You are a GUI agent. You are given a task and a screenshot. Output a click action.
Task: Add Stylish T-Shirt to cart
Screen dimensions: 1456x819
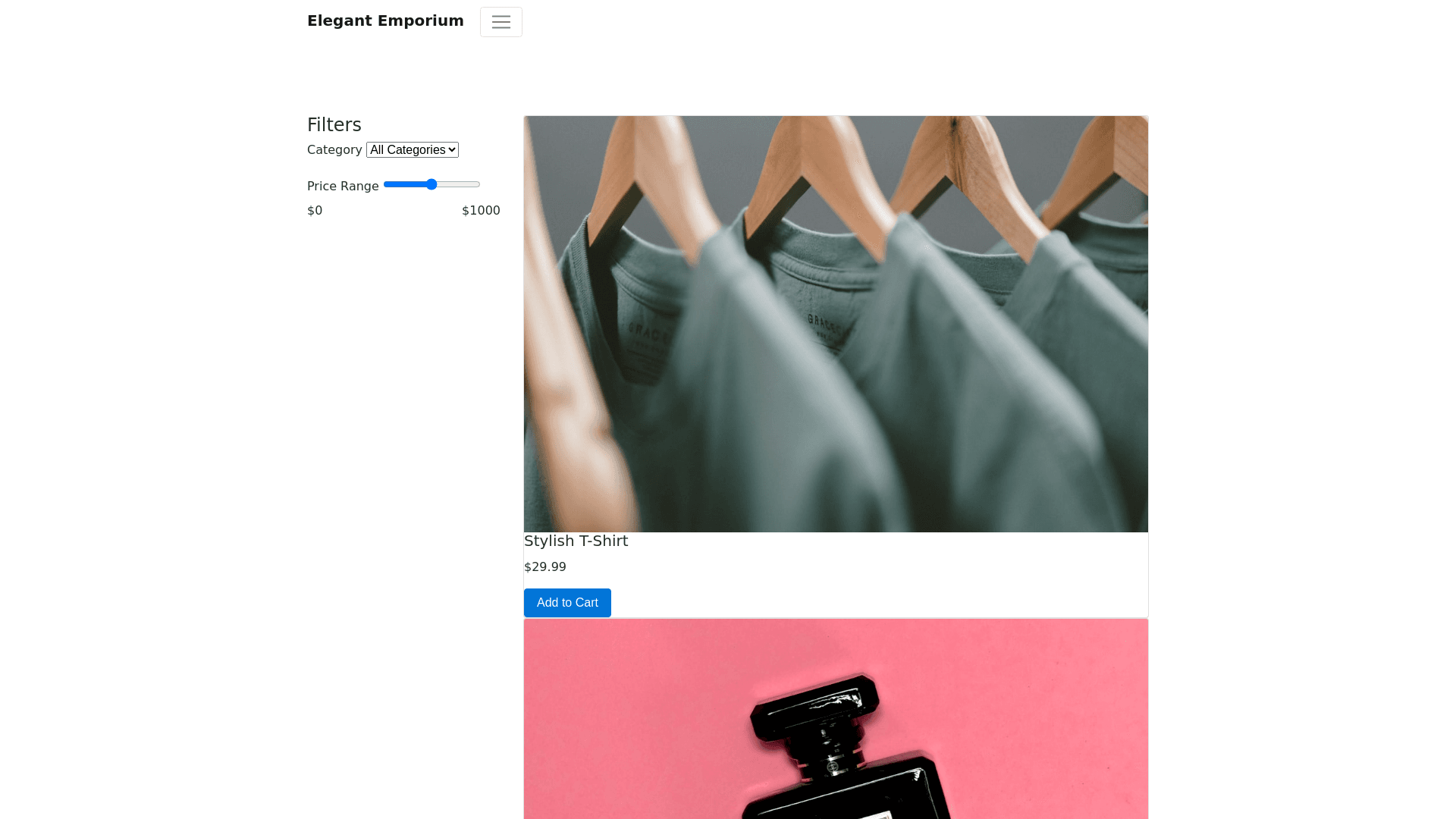567,603
